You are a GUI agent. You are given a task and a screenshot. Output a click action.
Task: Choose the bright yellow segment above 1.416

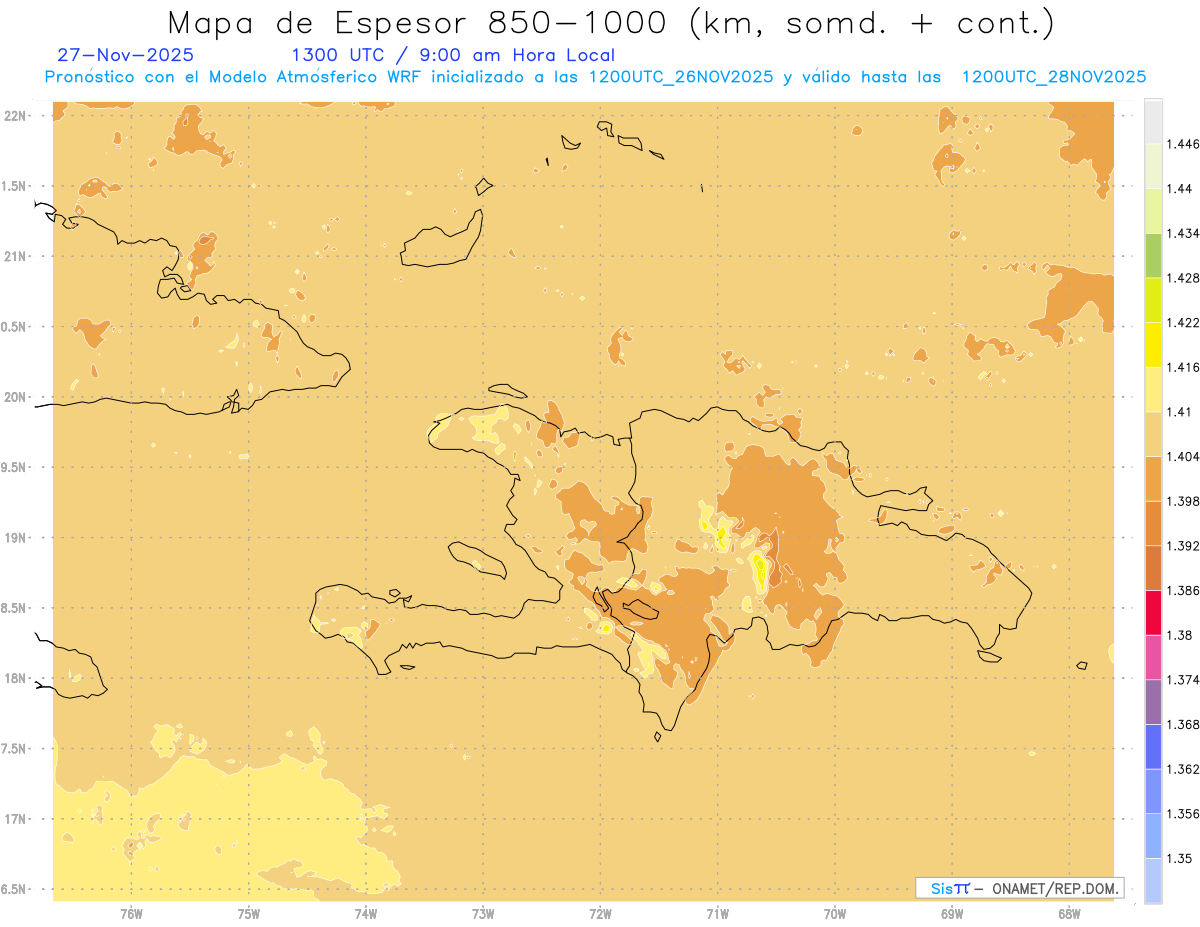tap(1153, 344)
